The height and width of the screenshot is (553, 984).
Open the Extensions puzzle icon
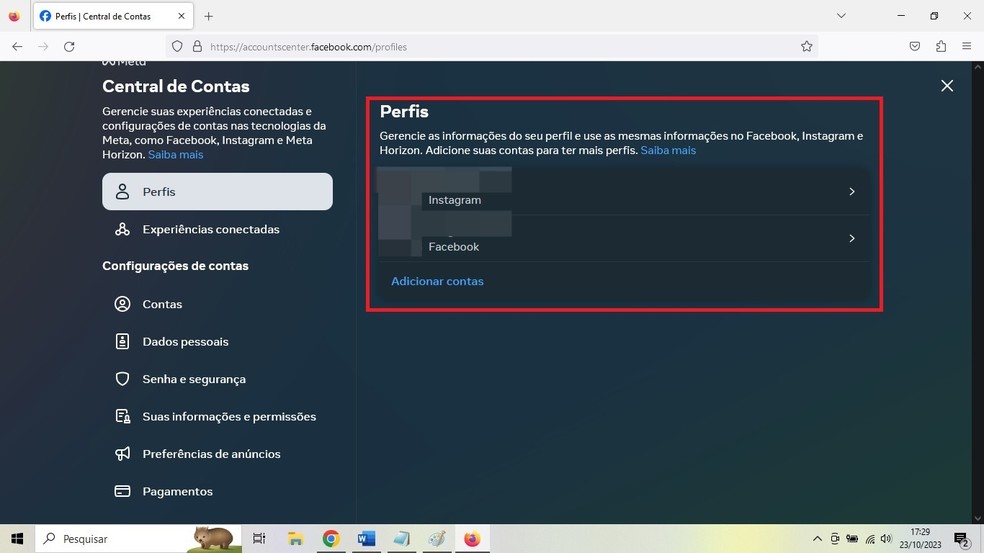pos(941,46)
